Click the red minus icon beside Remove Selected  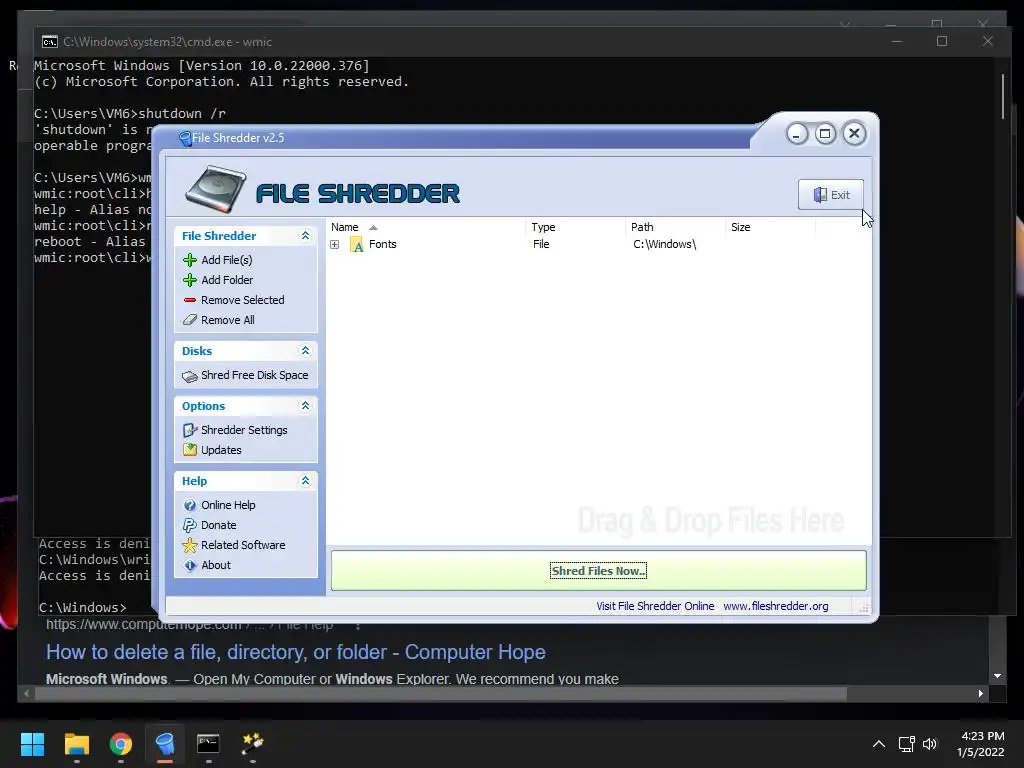click(x=190, y=300)
